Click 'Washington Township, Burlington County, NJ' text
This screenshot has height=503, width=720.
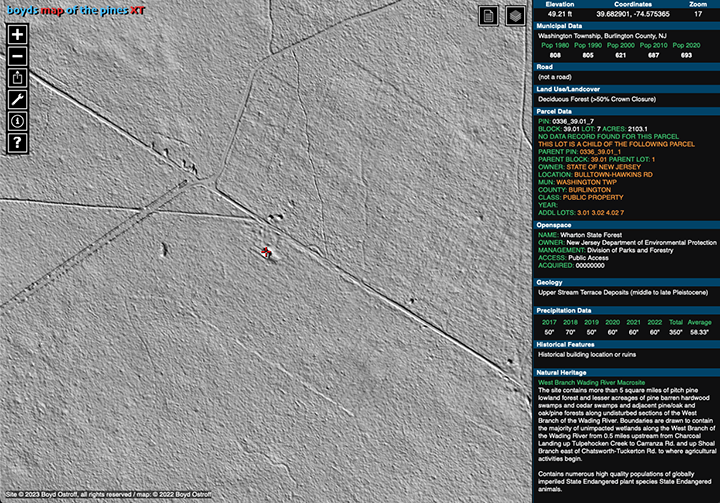(602, 36)
